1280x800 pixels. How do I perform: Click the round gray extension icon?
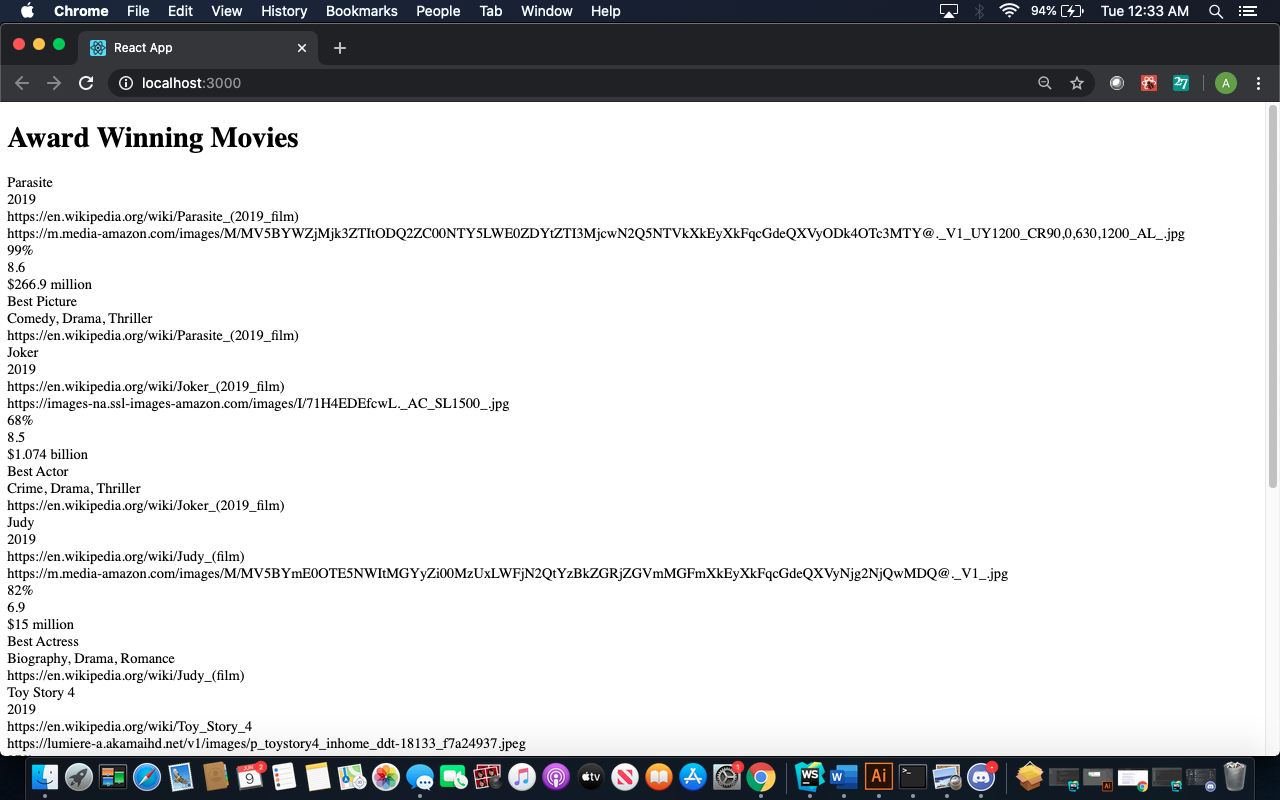[x=1117, y=83]
